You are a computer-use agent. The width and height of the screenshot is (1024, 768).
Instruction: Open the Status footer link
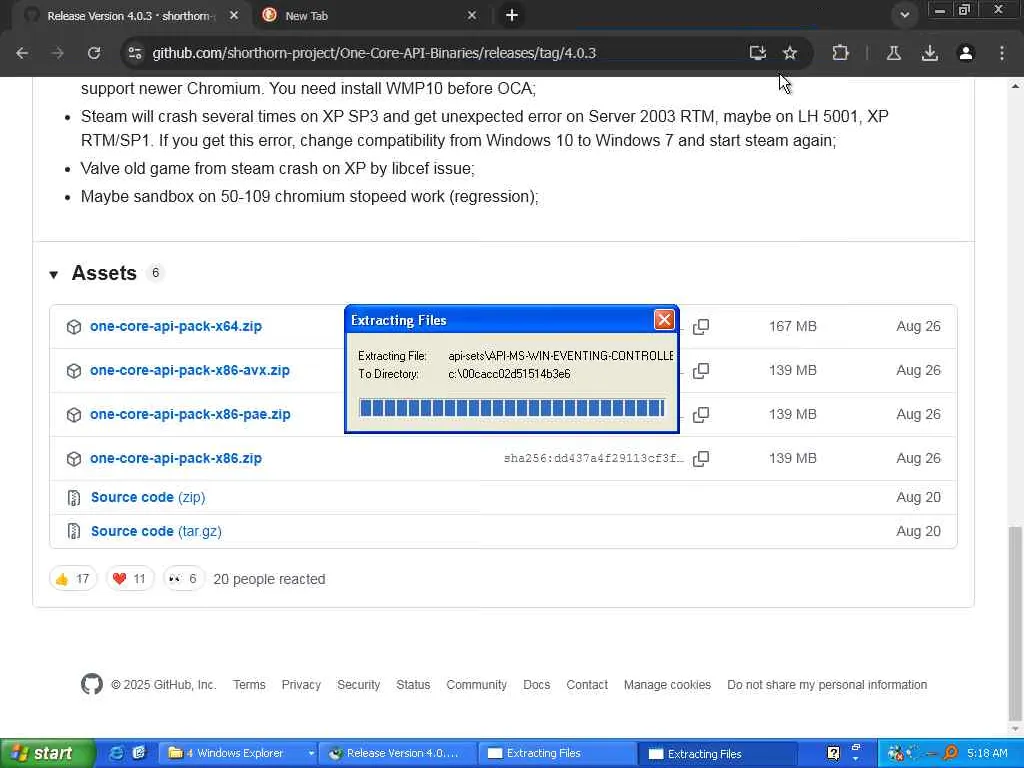(x=413, y=684)
